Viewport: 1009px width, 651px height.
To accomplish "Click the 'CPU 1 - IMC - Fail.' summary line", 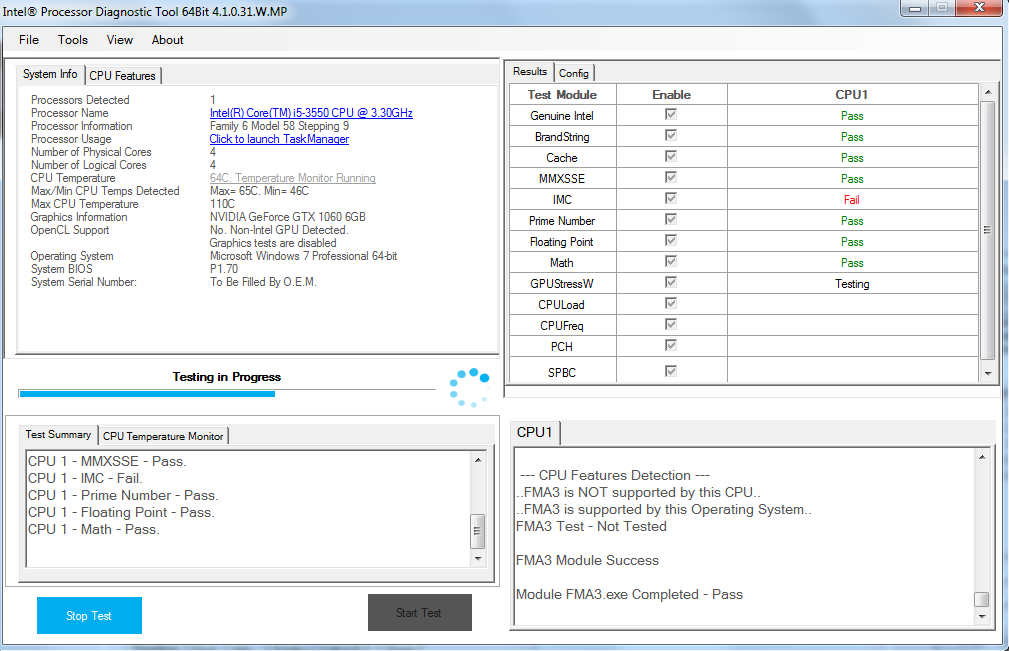I will point(85,479).
